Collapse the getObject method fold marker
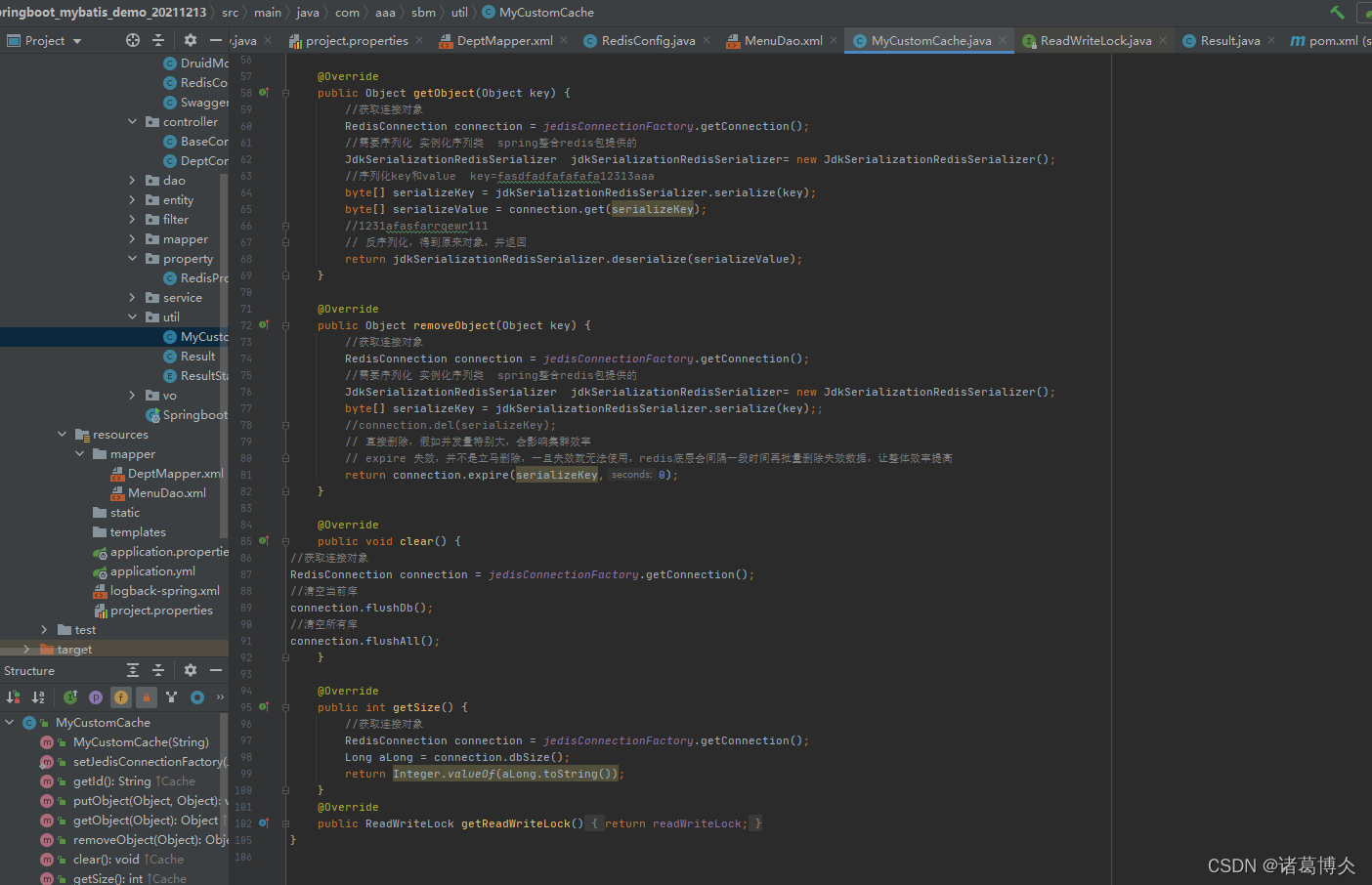Image resolution: width=1372 pixels, height=885 pixels. pyautogui.click(x=285, y=94)
